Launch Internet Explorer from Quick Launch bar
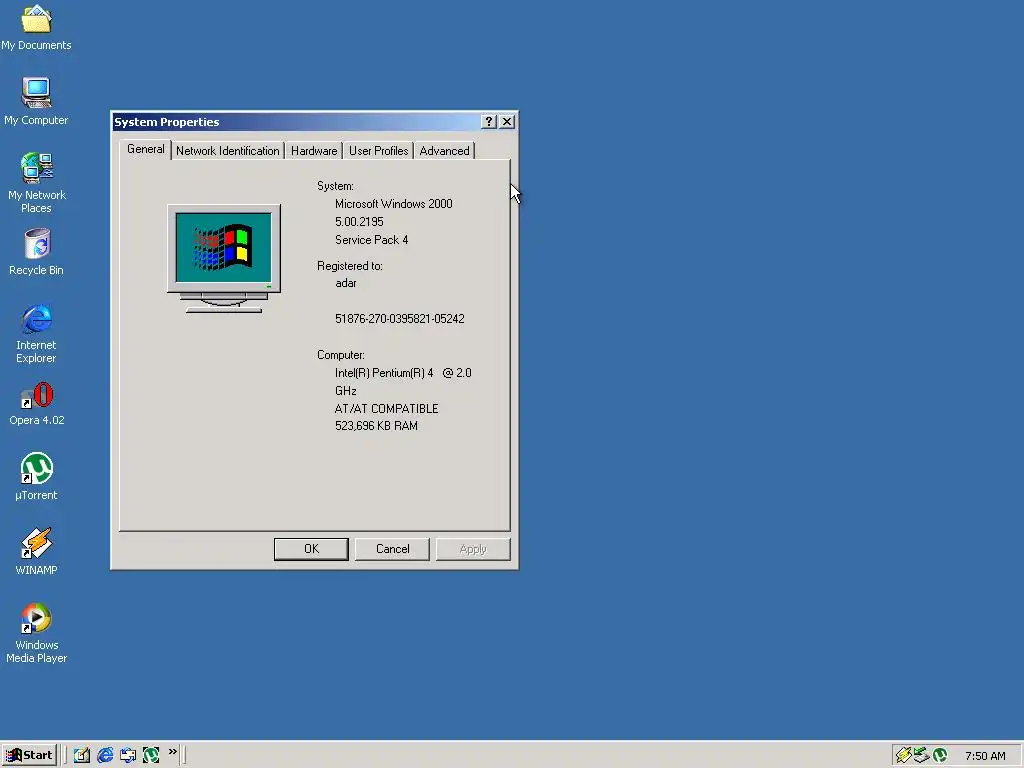Viewport: 1024px width, 768px height. coord(105,755)
